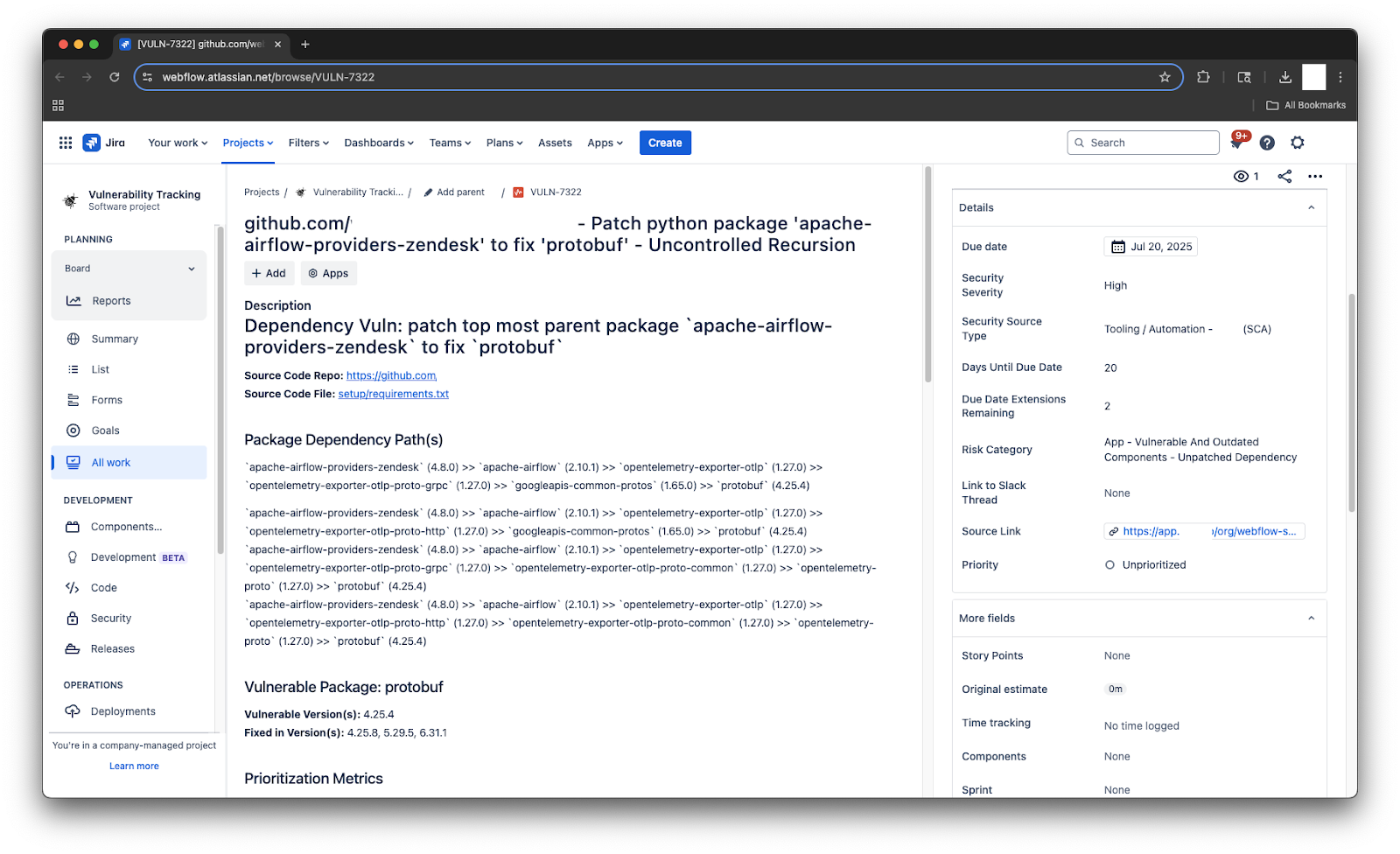1400x854 pixels.
Task: Click Projects breadcrumb link
Action: click(262, 192)
